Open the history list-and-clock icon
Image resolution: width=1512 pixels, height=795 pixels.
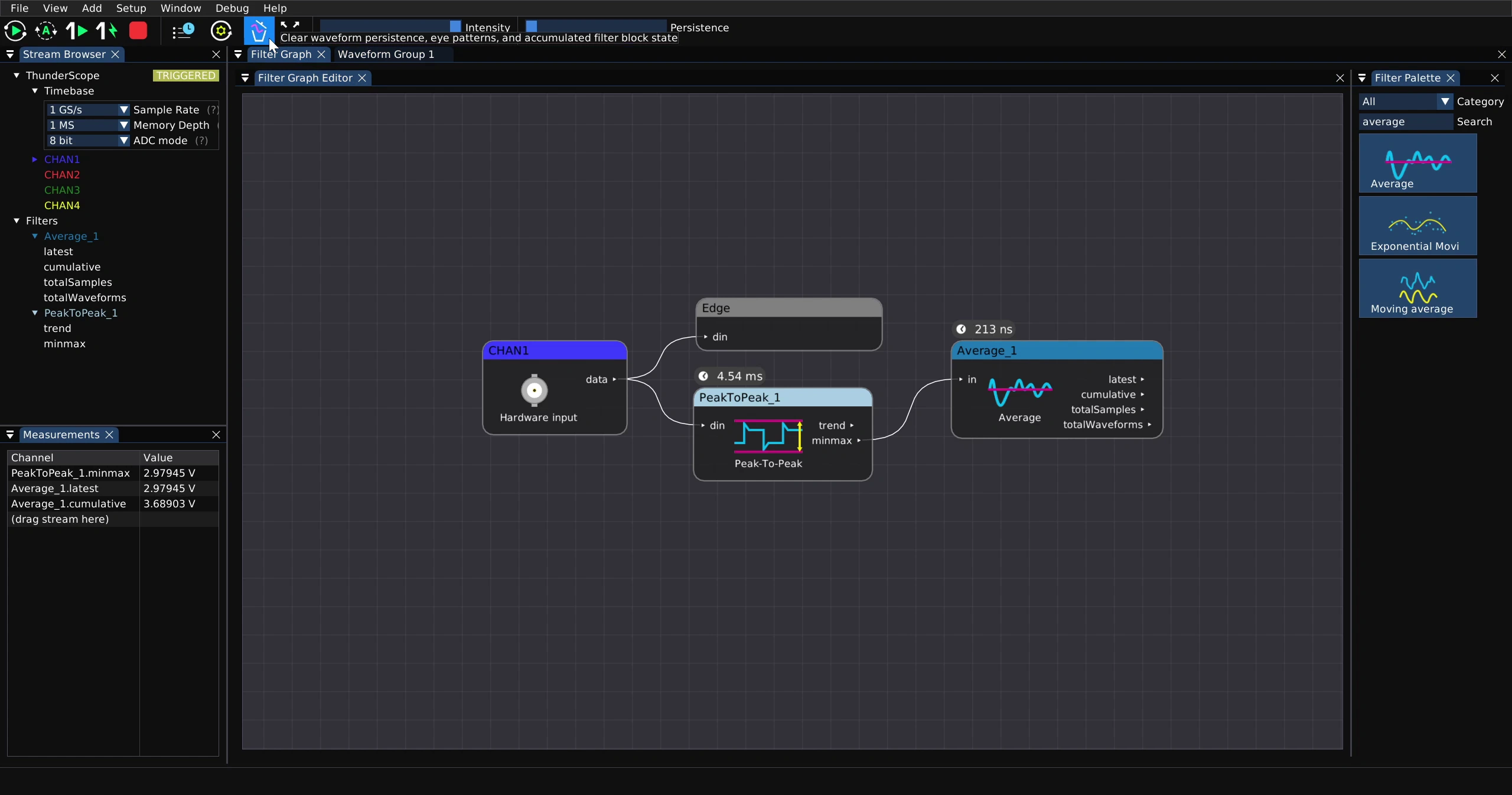(x=183, y=31)
